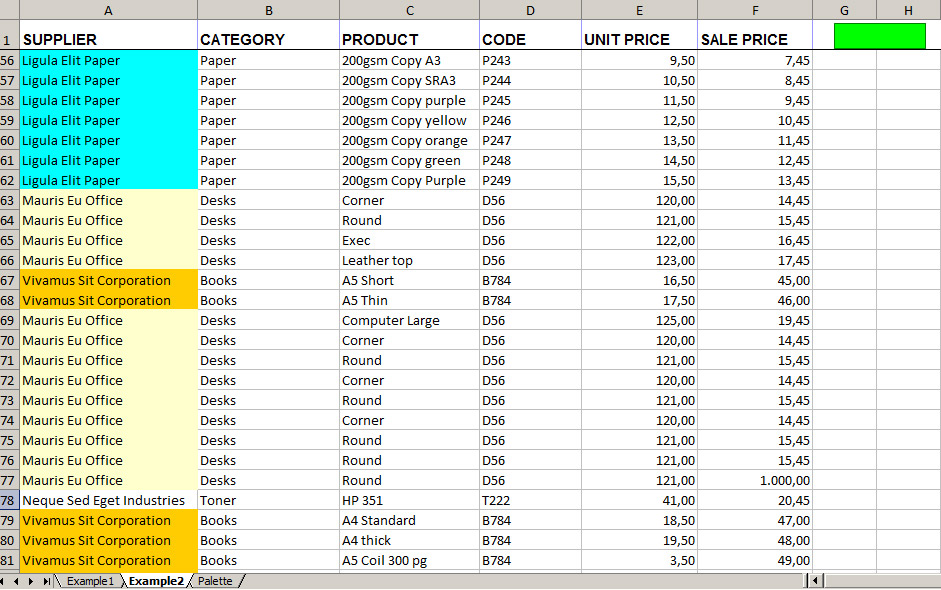
Task: Select the SUPPLIER header cell
Action: pyautogui.click(x=108, y=38)
